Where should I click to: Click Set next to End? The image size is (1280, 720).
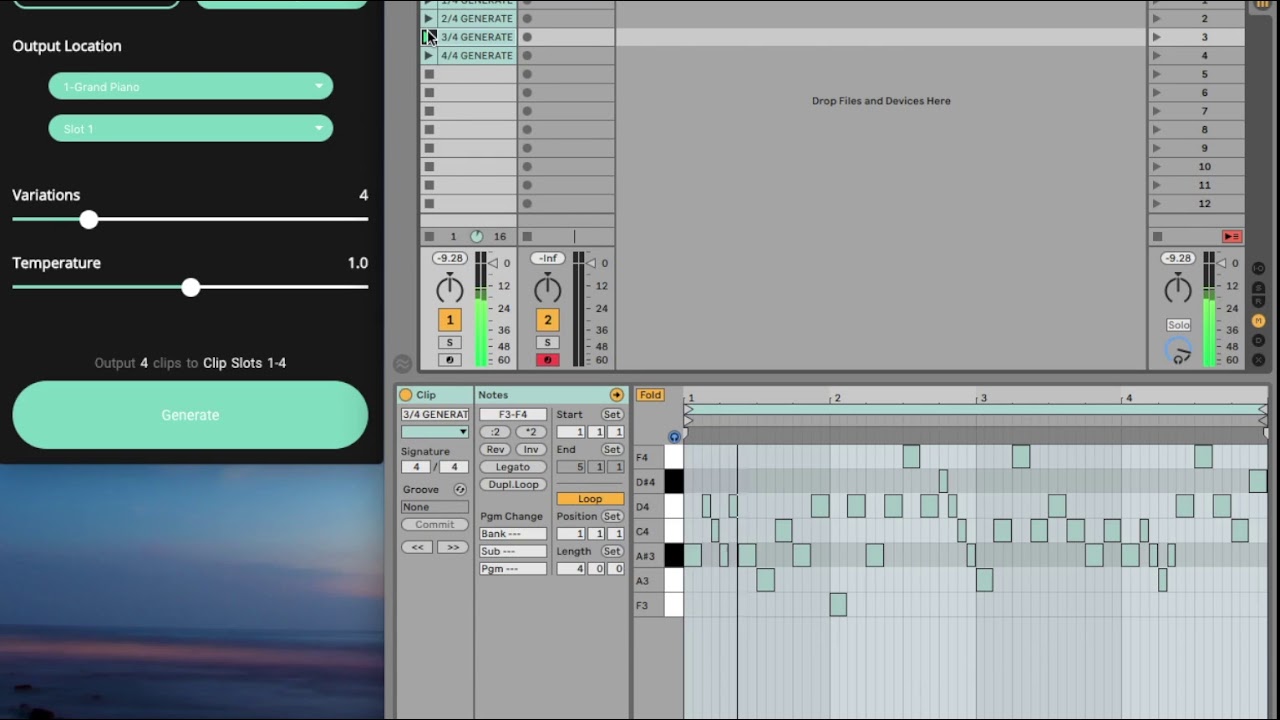click(x=612, y=450)
